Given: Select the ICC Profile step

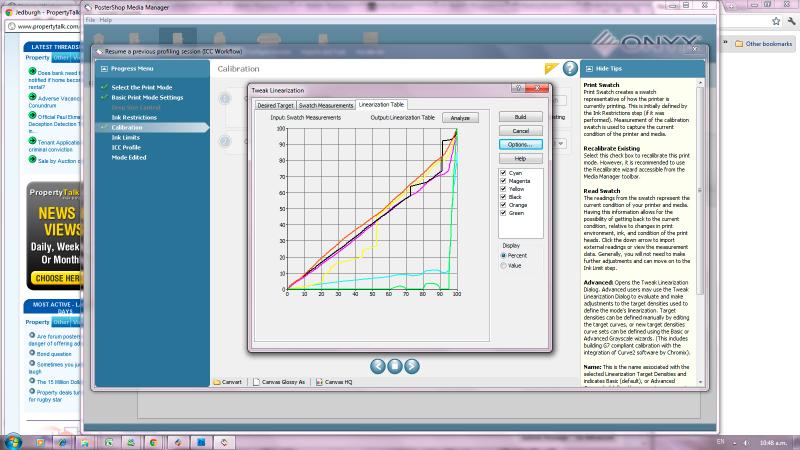Looking at the screenshot, I should coord(126,147).
